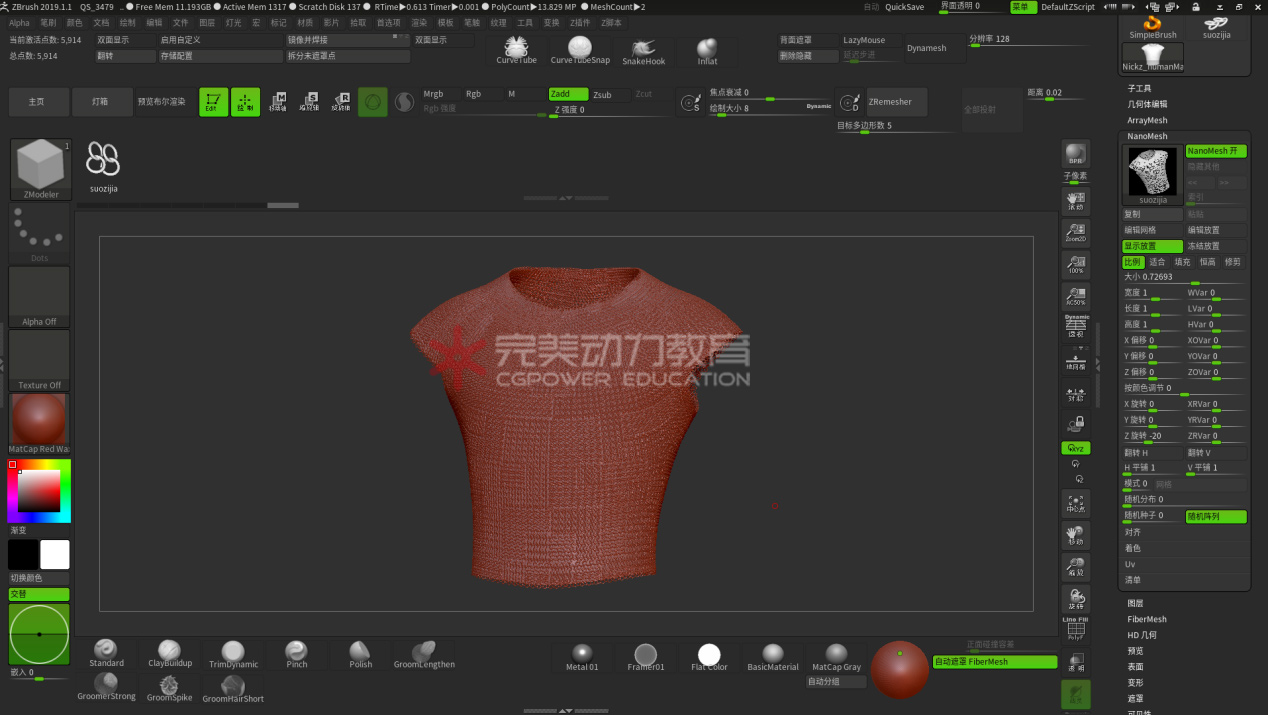Select the GroomSpike brush icon
1268x715 pixels.
coord(169,687)
